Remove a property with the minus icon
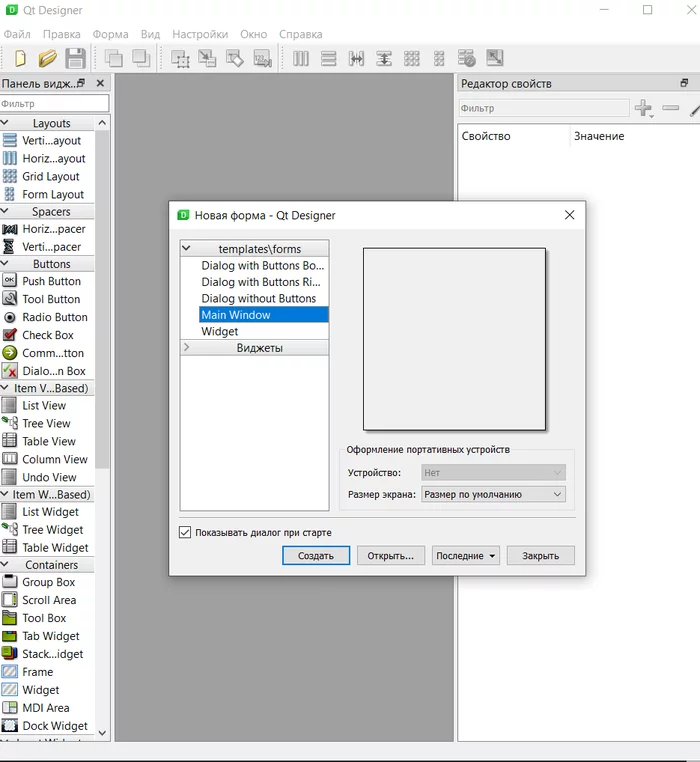Image resolution: width=700 pixels, height=762 pixels. pos(671,107)
